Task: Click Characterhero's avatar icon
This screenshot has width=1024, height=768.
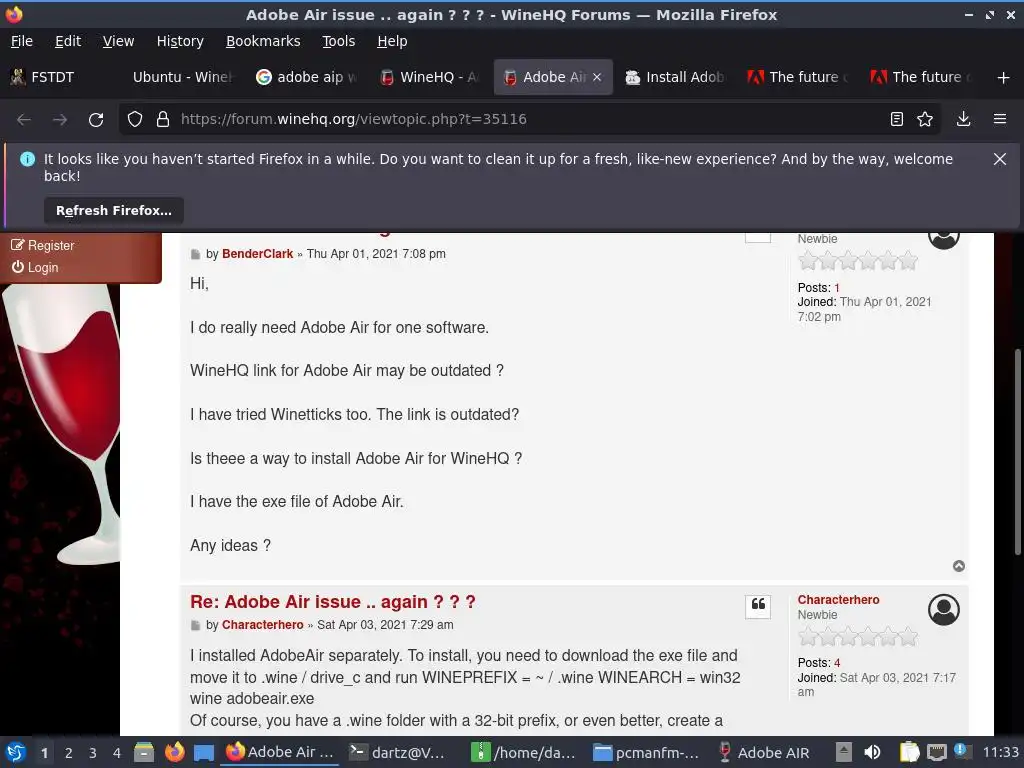Action: [x=943, y=609]
